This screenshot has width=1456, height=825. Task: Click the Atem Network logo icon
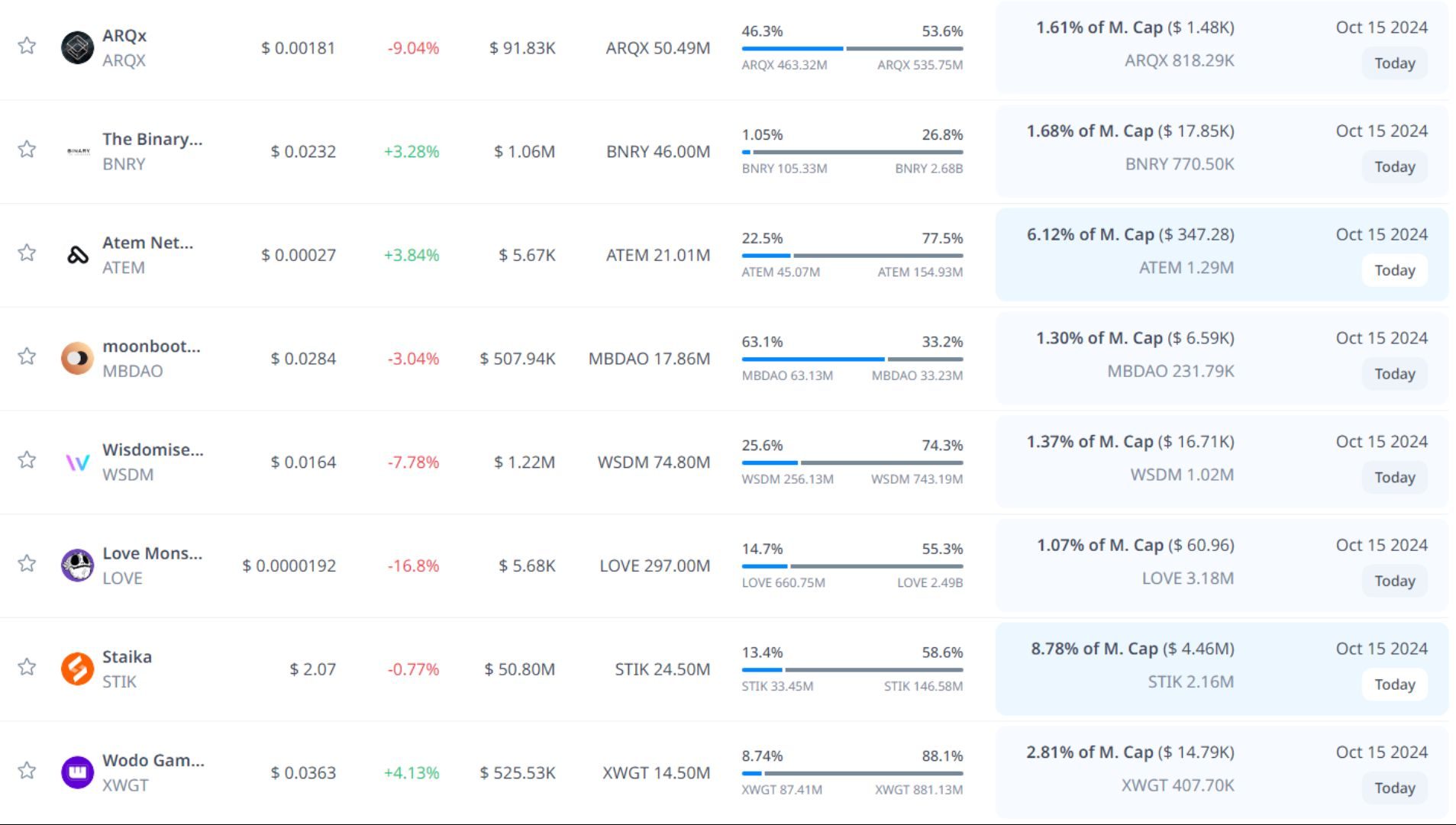(78, 255)
